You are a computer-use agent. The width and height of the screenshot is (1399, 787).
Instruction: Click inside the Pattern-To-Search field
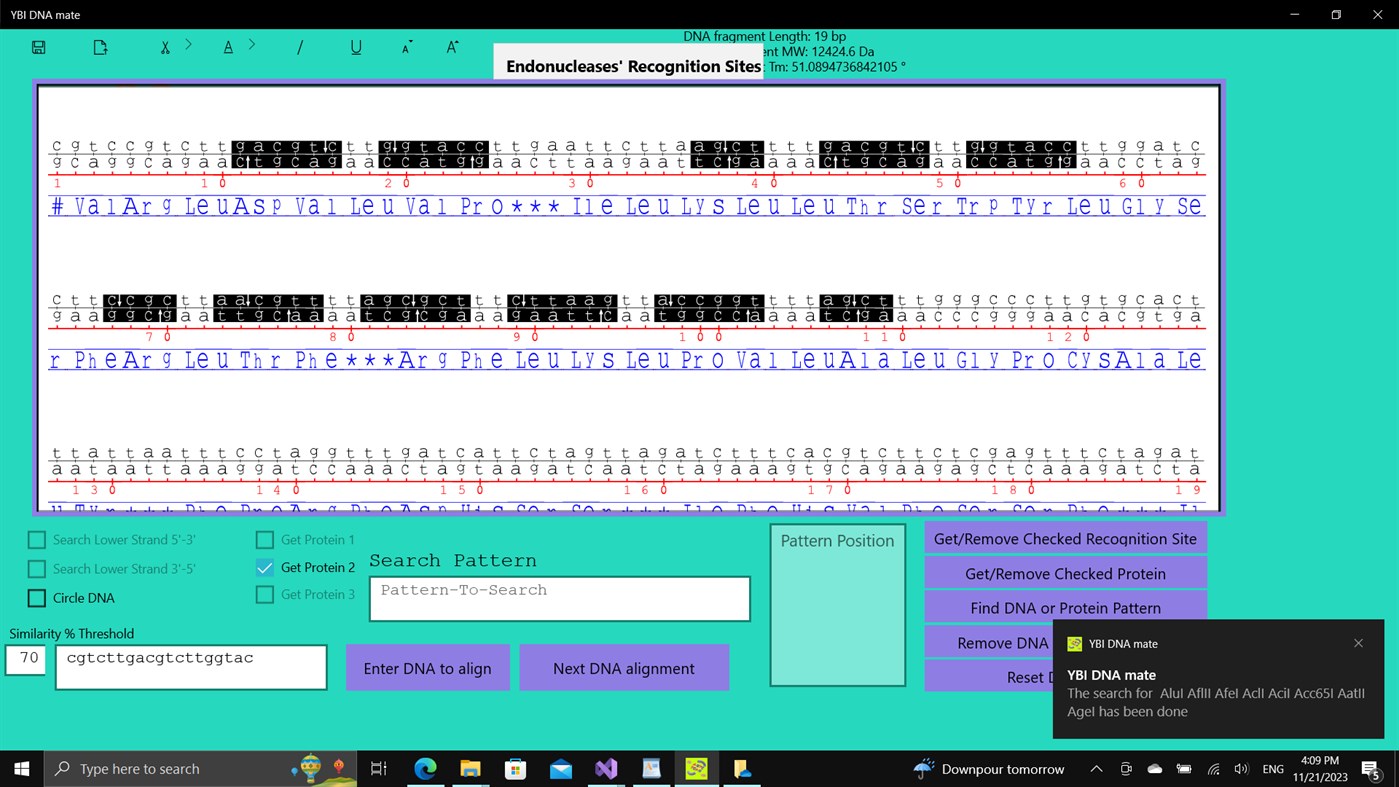(x=559, y=597)
